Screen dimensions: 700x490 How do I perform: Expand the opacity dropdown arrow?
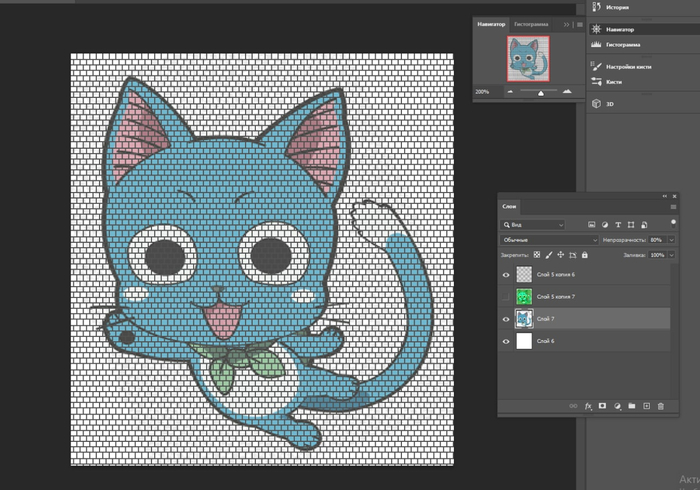[x=668, y=240]
